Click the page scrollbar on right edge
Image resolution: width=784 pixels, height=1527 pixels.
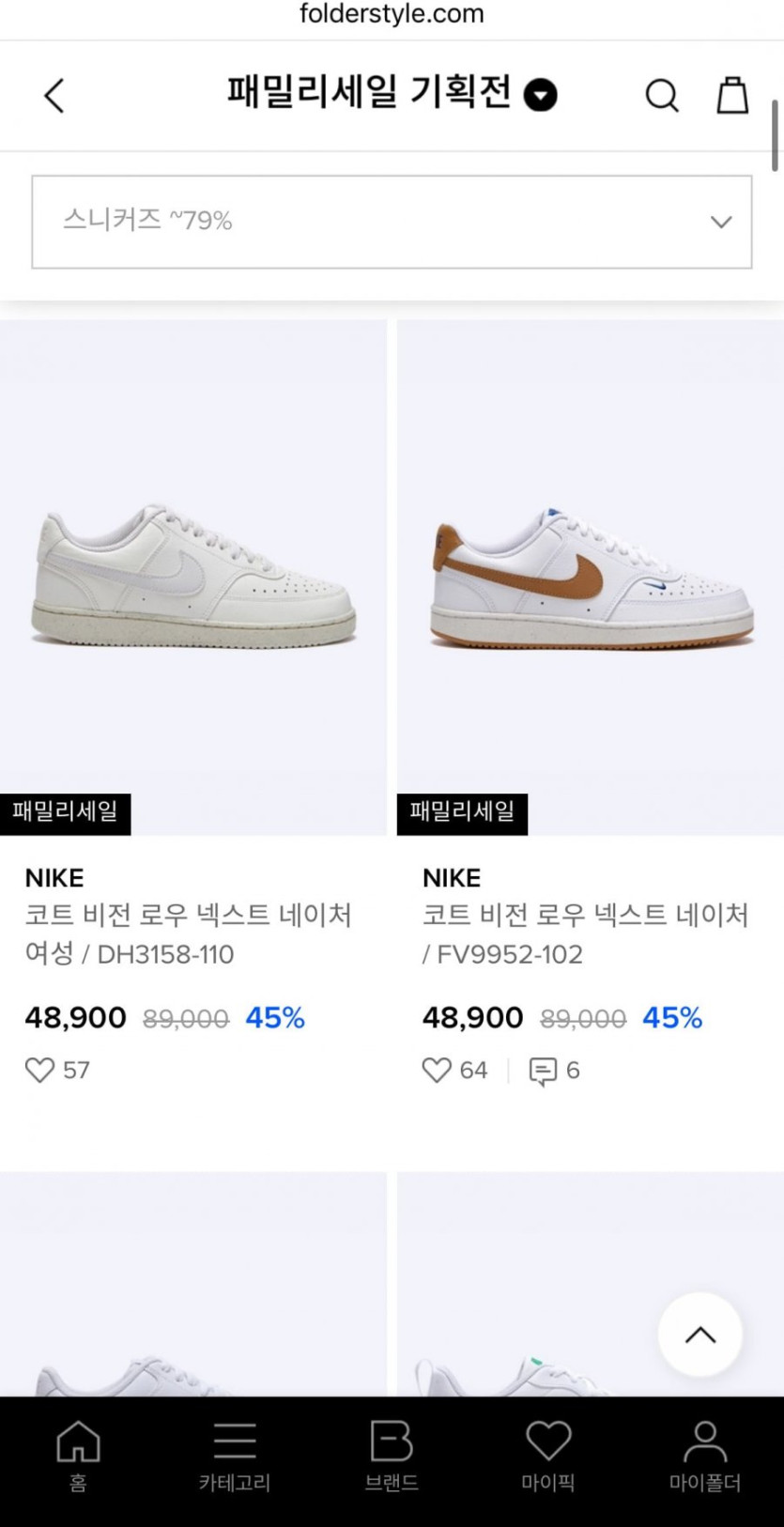point(776,136)
